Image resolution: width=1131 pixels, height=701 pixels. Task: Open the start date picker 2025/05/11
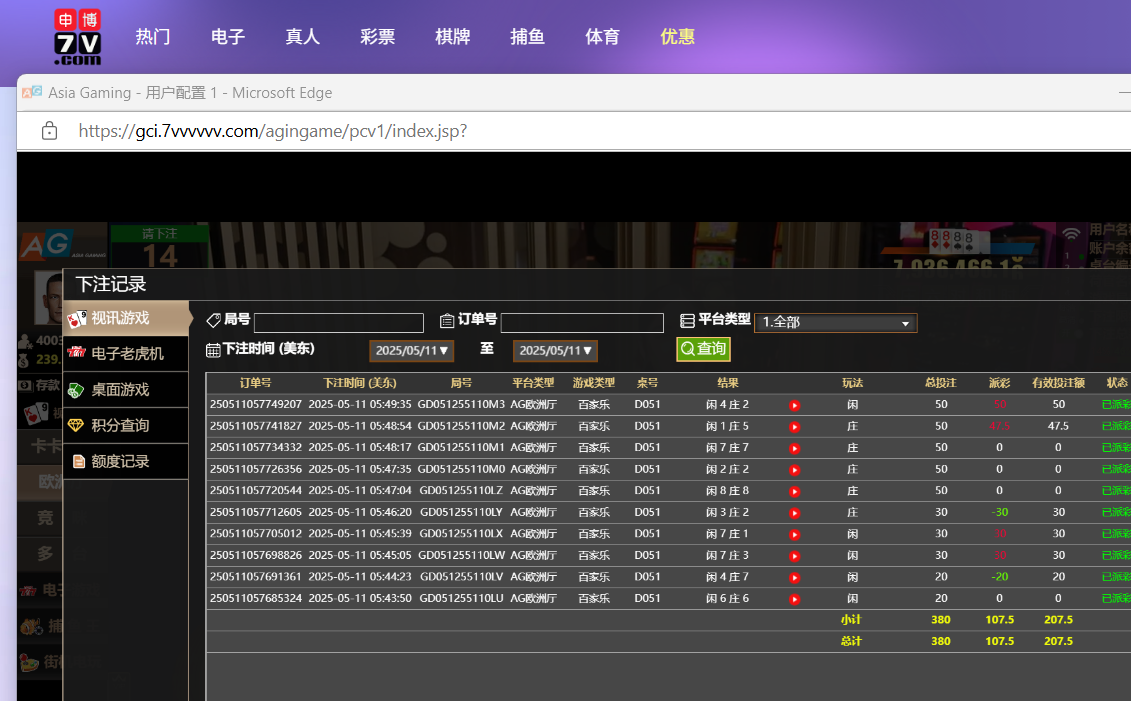(412, 351)
